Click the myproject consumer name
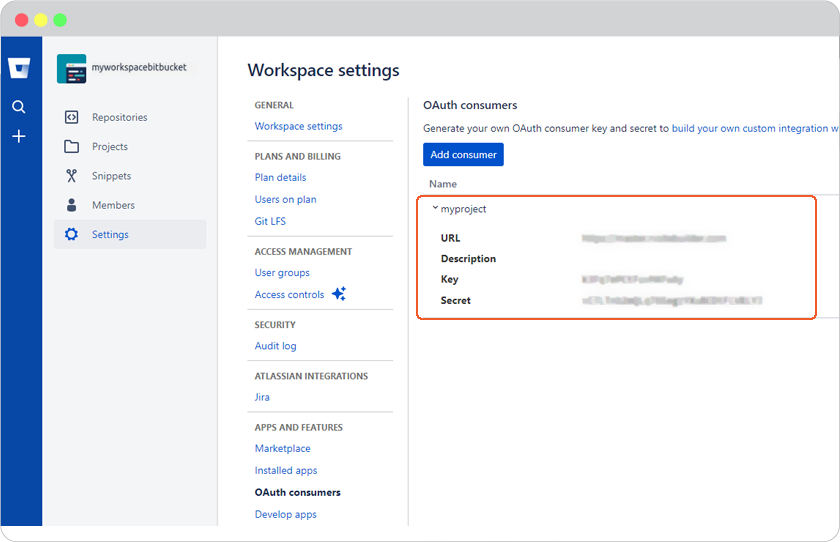 tap(463, 209)
